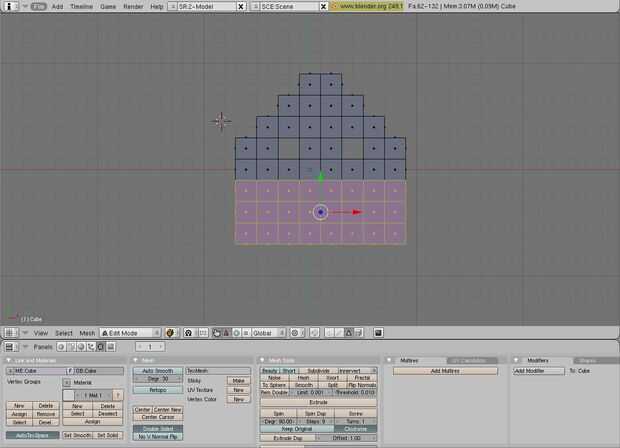Image resolution: width=620 pixels, height=448 pixels.
Task: Click the question mark material button
Action: (x=117, y=395)
